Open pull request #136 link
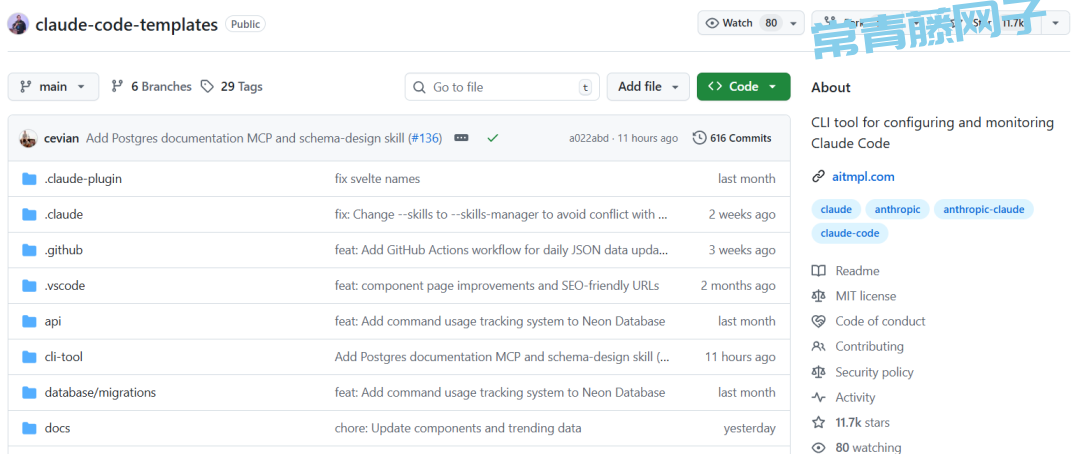 (x=425, y=138)
